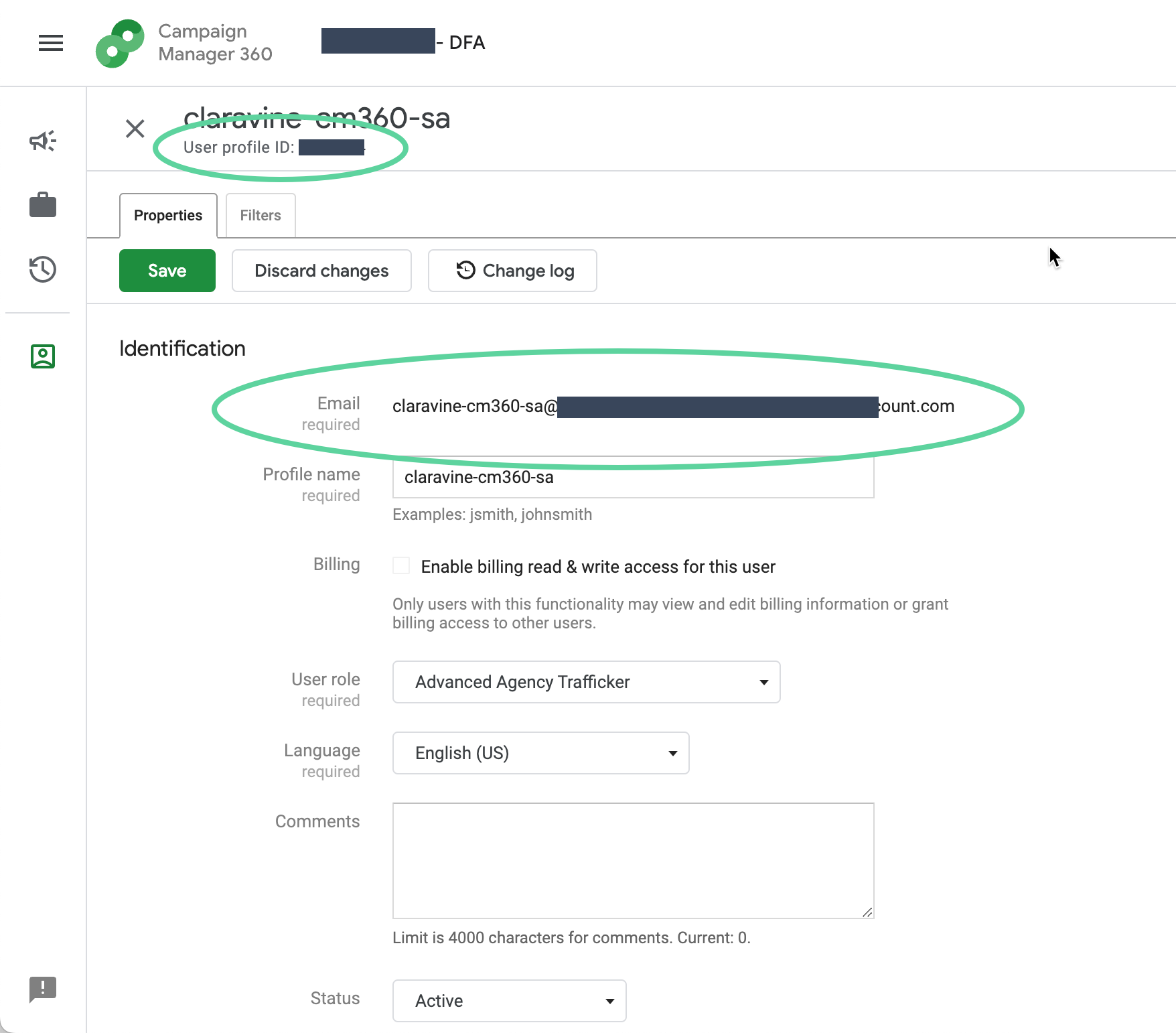Click the User profile ID label
The height and width of the screenshot is (1033, 1176).
(239, 147)
